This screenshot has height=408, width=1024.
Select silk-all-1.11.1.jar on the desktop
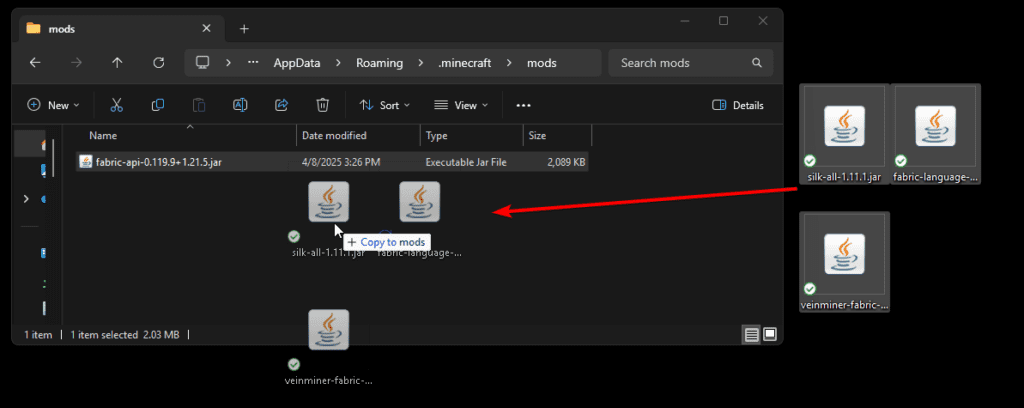point(844,134)
